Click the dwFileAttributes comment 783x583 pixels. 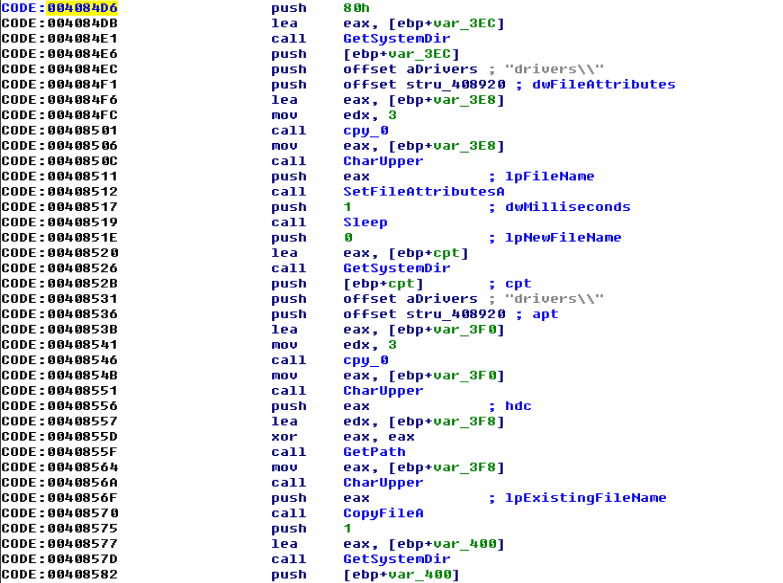click(x=604, y=84)
